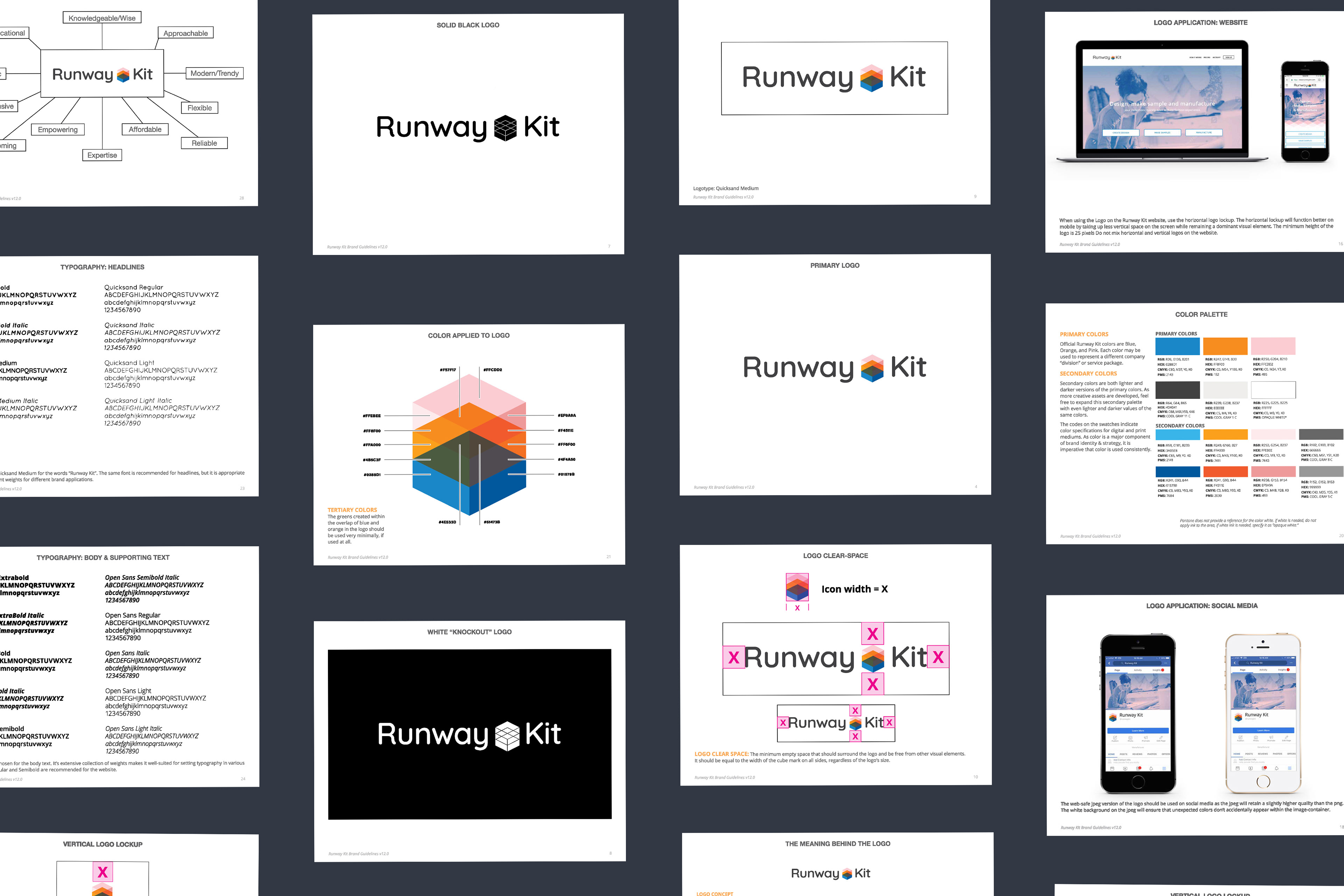The image size is (1344, 896).
Task: Select the white R255 G255 B255 swatch
Action: point(1273,390)
